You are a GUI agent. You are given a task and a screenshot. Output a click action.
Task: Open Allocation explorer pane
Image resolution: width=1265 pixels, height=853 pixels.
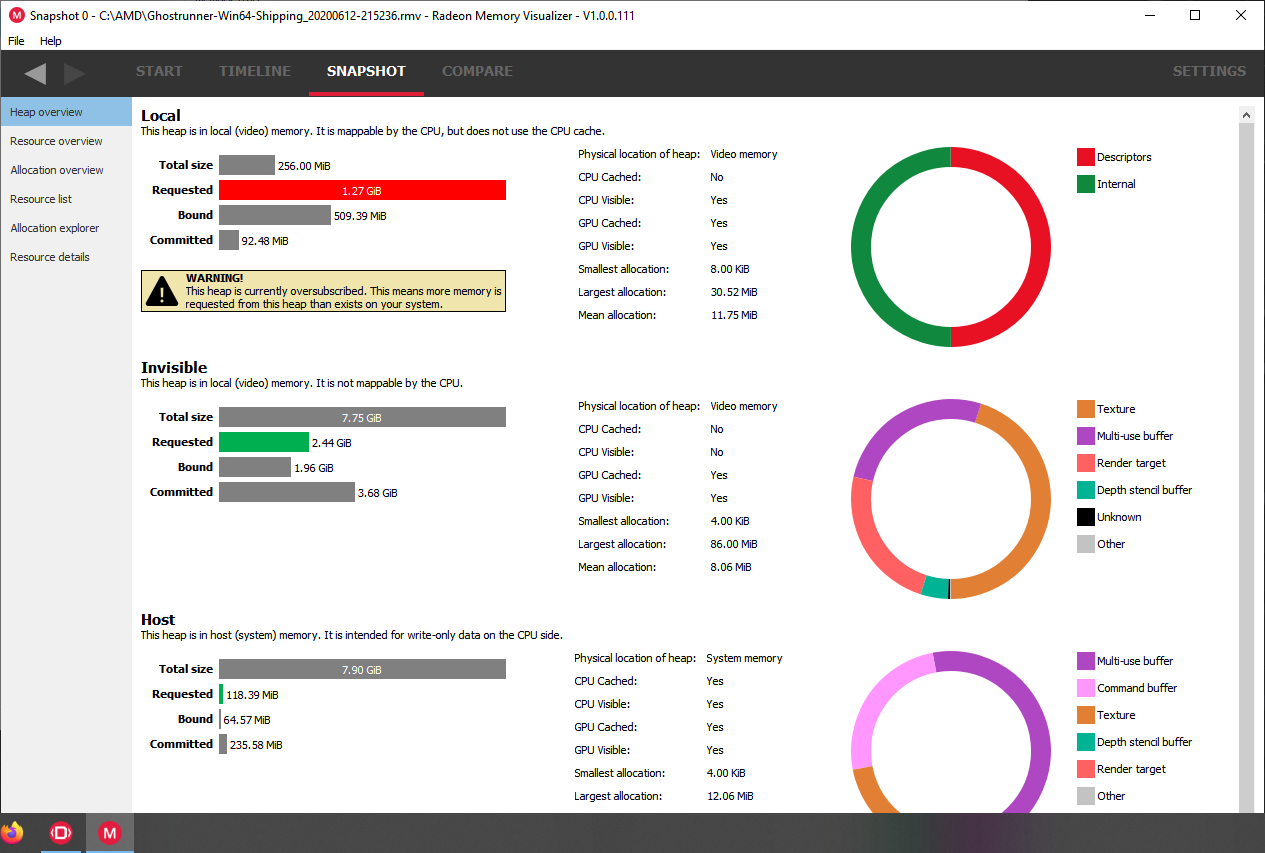66,228
